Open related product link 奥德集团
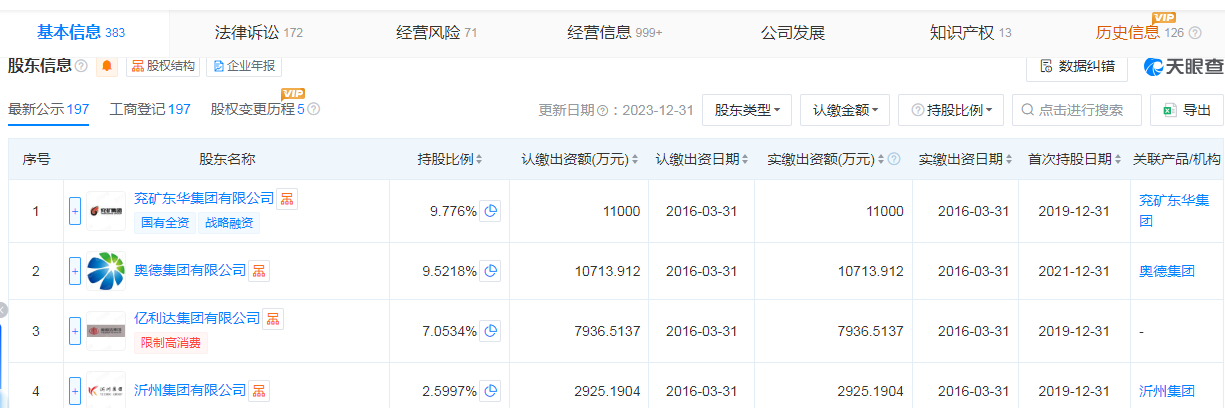 [1167, 271]
